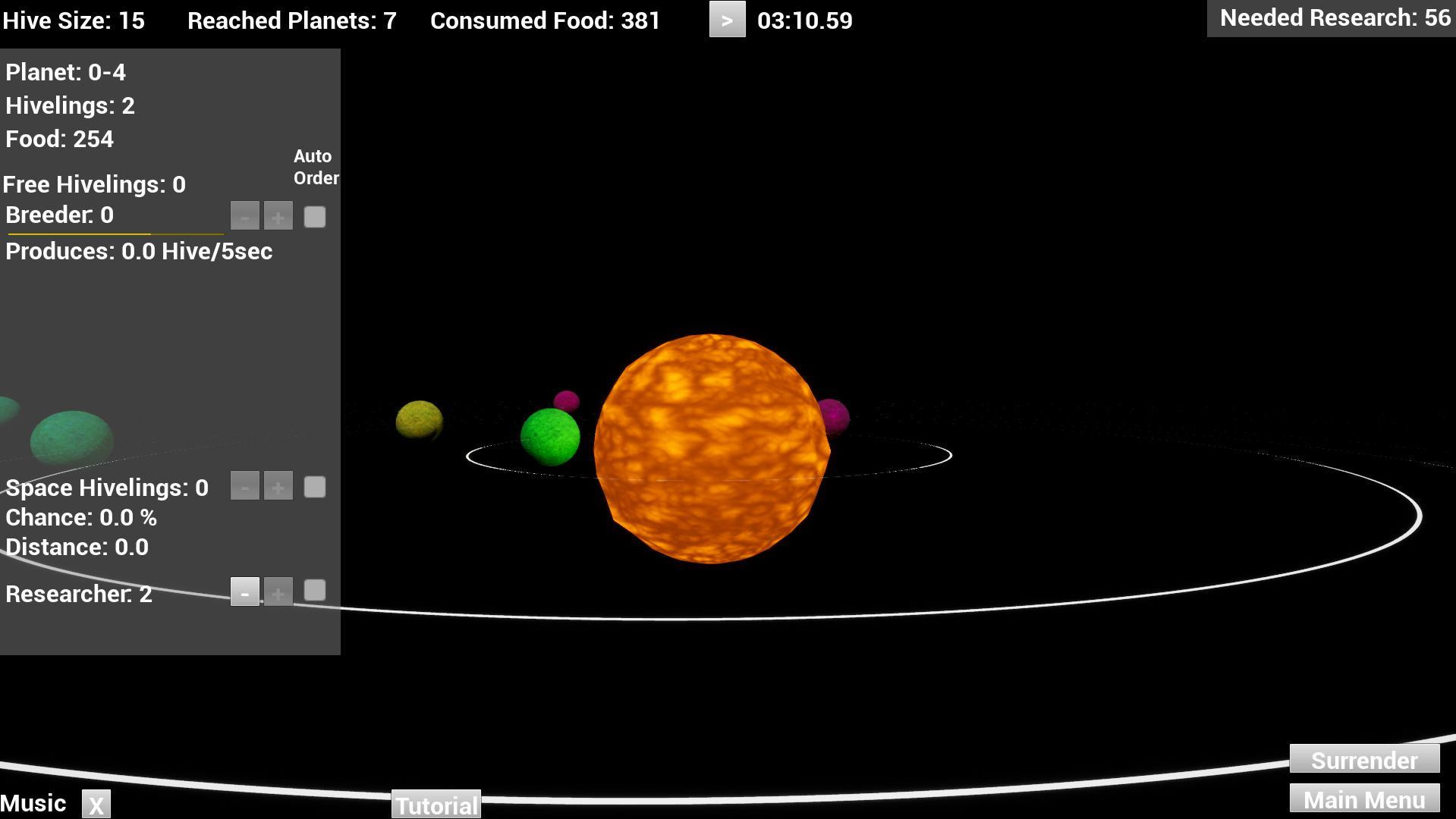The width and height of the screenshot is (1456, 819).
Task: Click the Surrender button
Action: [x=1364, y=758]
